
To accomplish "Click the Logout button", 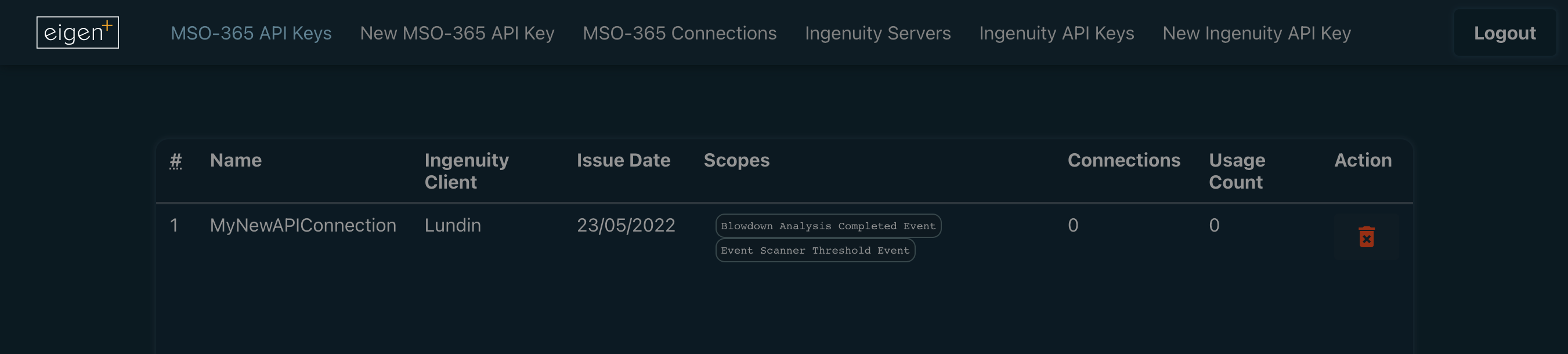I will [1504, 33].
